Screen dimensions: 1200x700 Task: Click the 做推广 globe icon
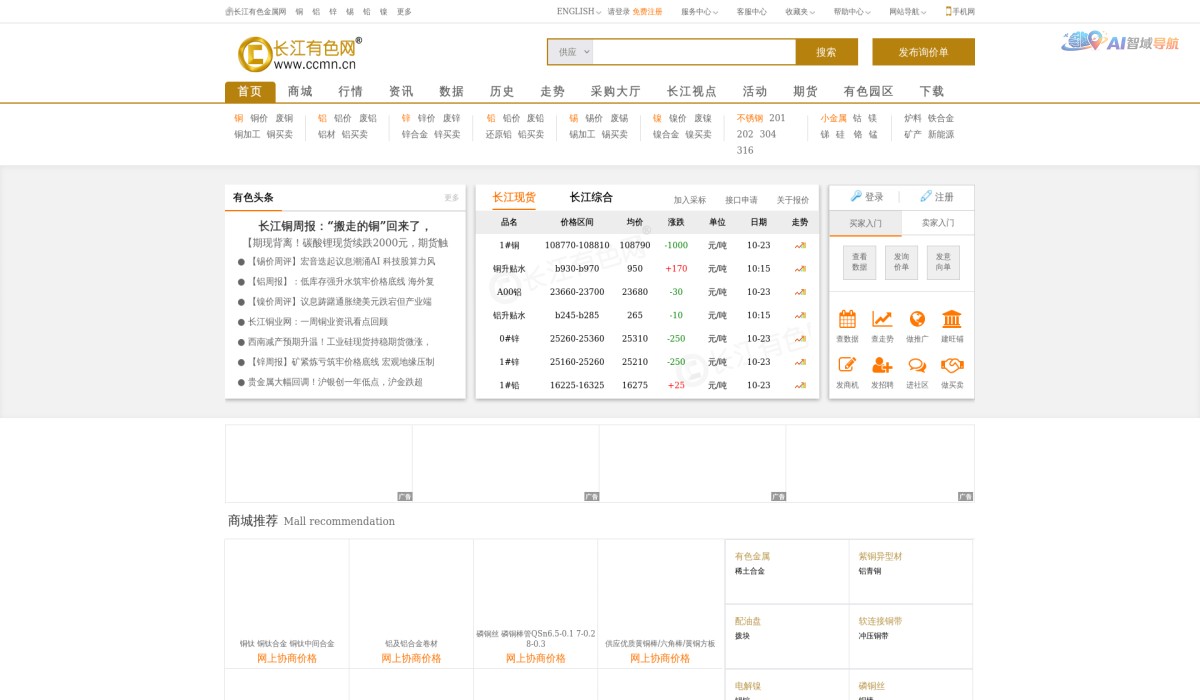pyautogui.click(x=917, y=319)
